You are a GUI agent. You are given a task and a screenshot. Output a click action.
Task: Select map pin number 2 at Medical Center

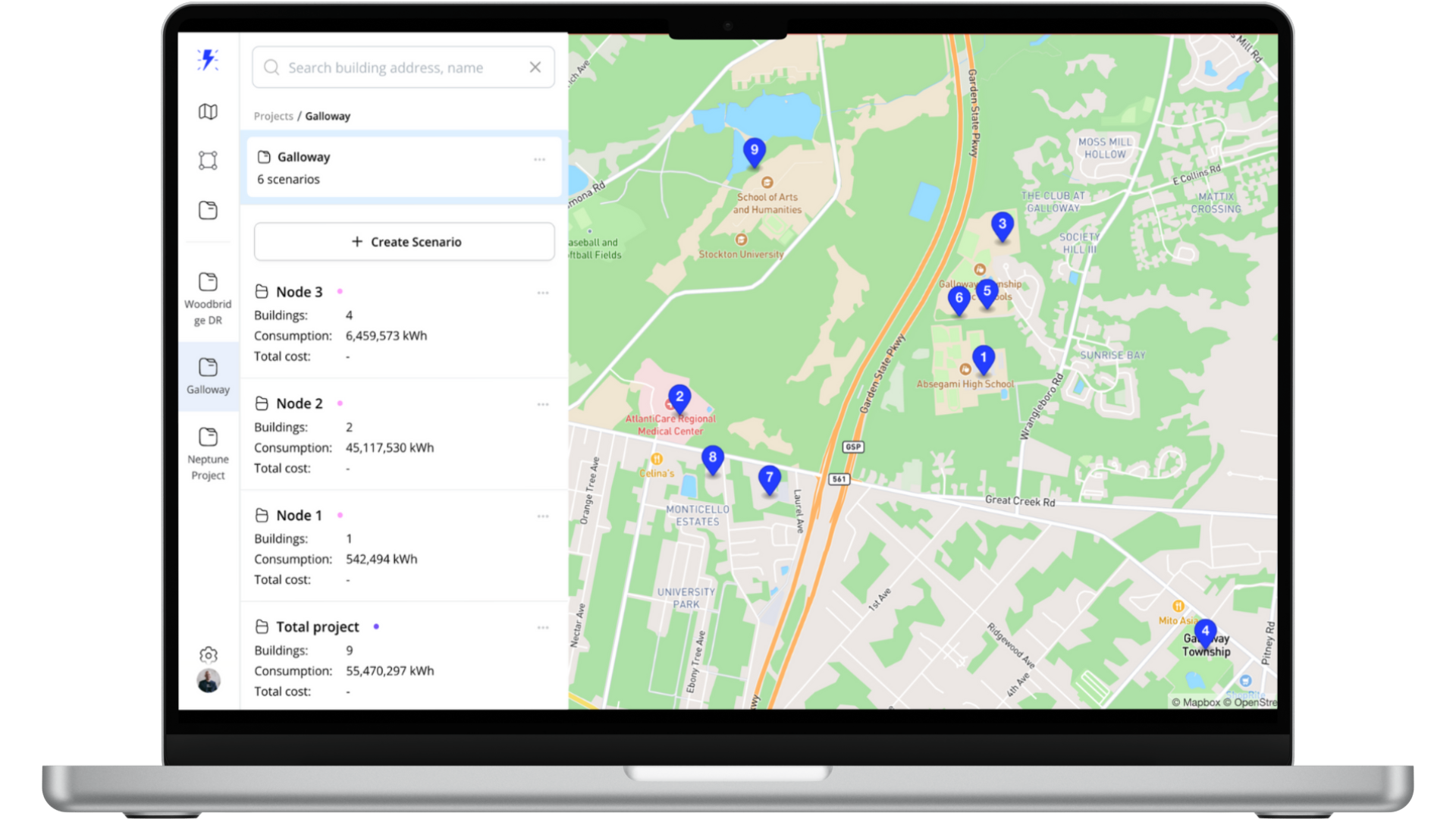679,397
